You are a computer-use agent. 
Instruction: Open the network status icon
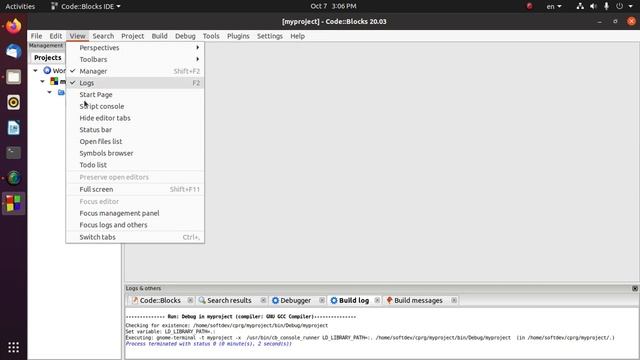click(x=580, y=6)
